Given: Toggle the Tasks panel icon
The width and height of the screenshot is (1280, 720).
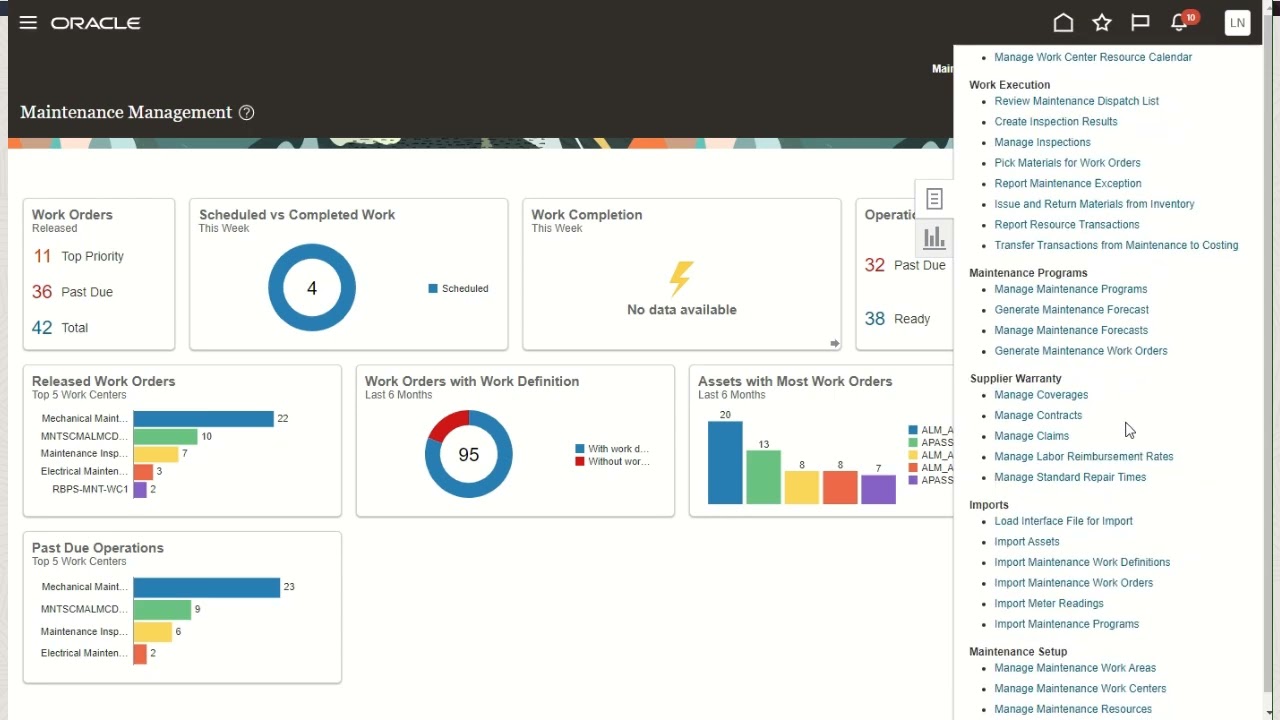Looking at the screenshot, I should point(934,199).
